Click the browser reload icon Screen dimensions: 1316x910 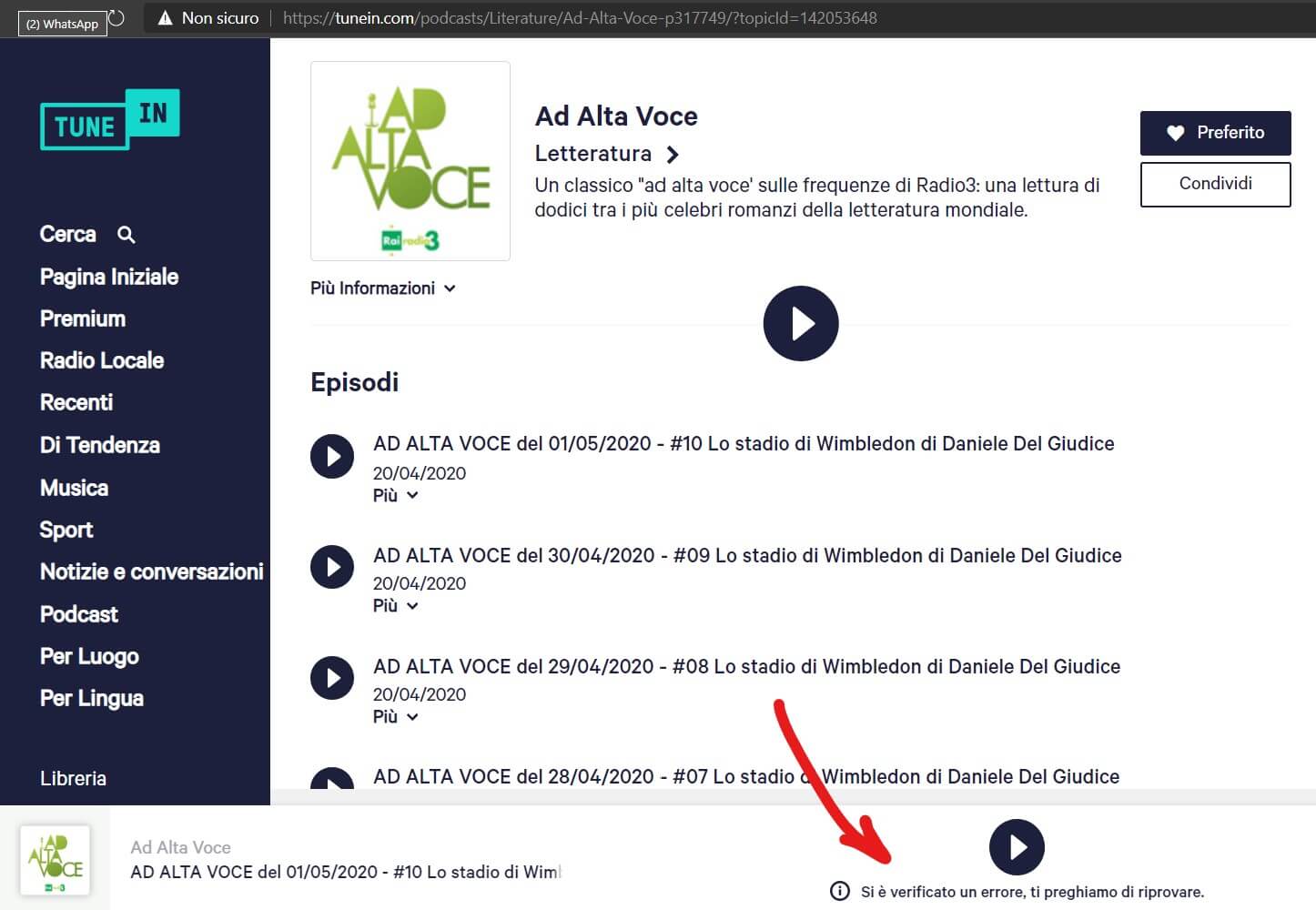click(116, 18)
